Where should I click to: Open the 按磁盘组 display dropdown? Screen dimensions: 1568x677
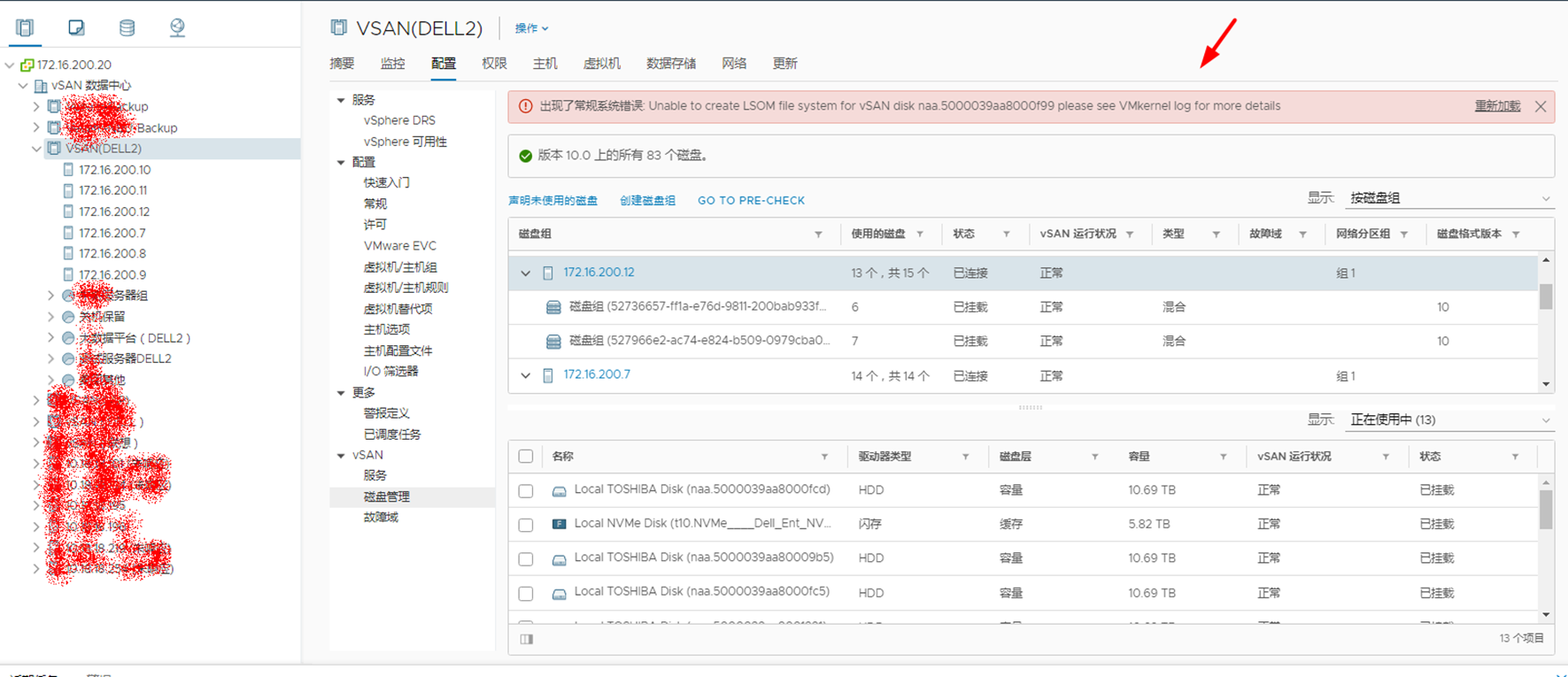(x=1449, y=198)
